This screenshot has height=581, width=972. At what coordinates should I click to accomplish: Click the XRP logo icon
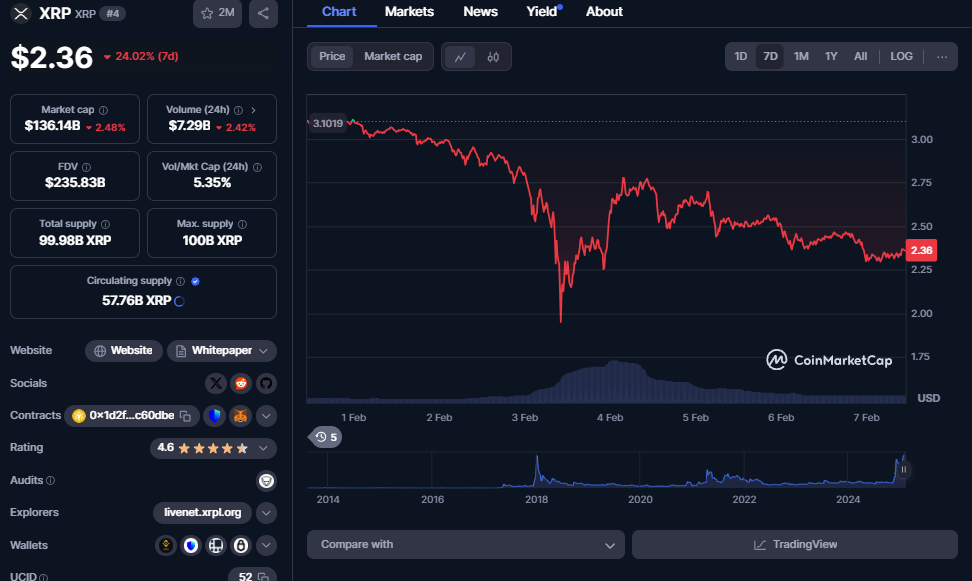click(x=20, y=13)
